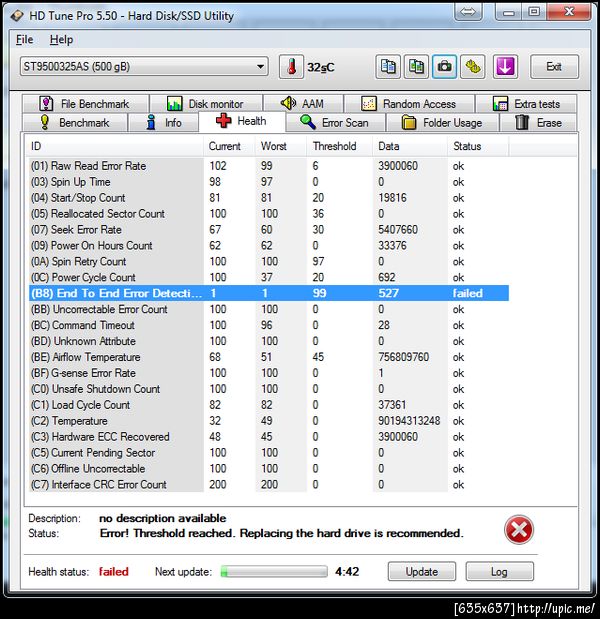Switch to the File Benchmark tab
This screenshot has height=619, width=600.
(x=86, y=104)
